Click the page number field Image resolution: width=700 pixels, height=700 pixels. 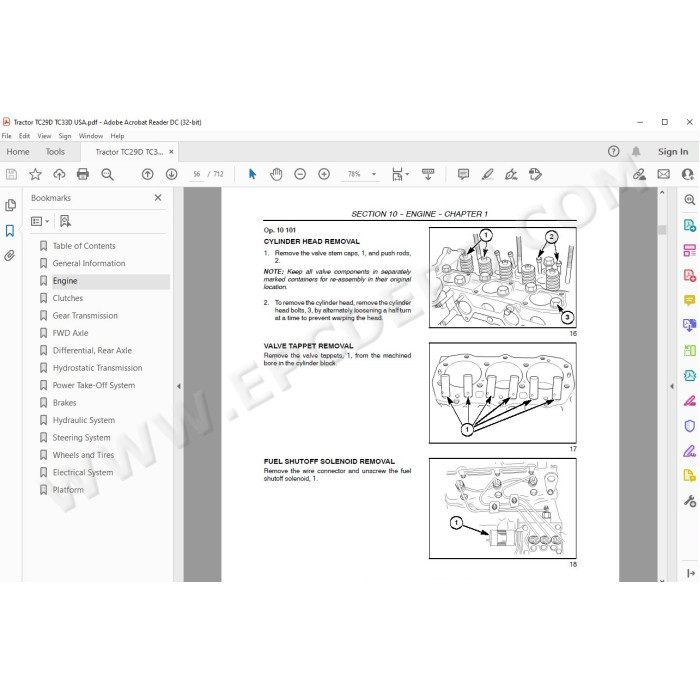197,174
